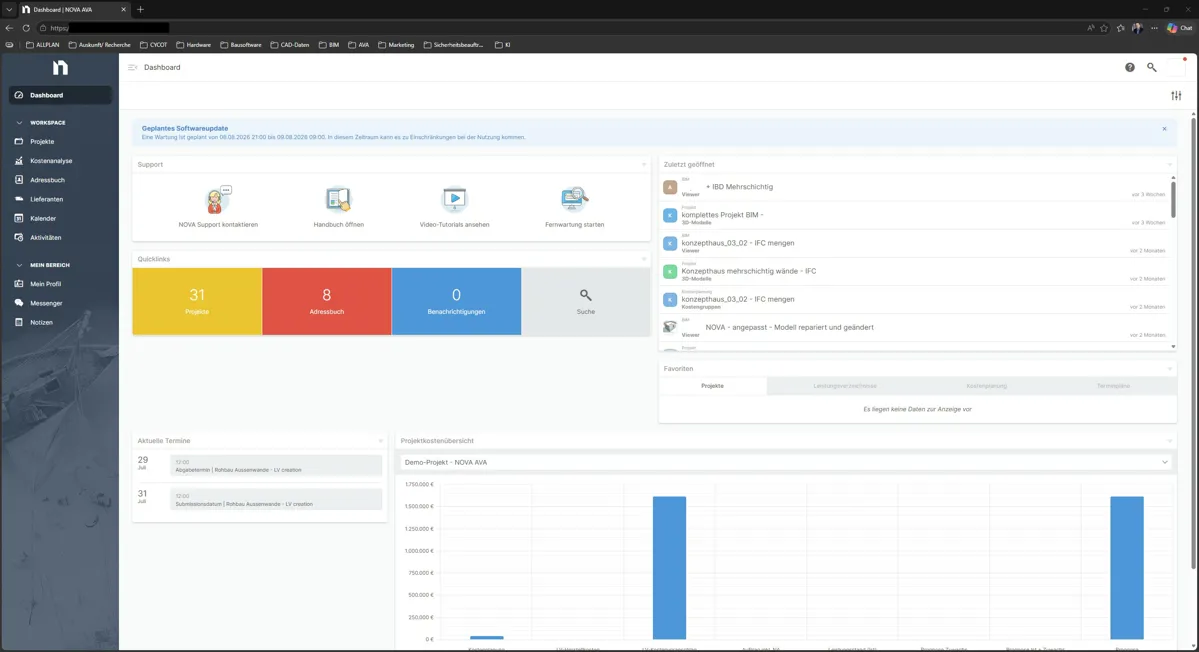Open the Dashboard item in the sidebar
Viewport: 1199px width, 652px height.
(x=60, y=95)
